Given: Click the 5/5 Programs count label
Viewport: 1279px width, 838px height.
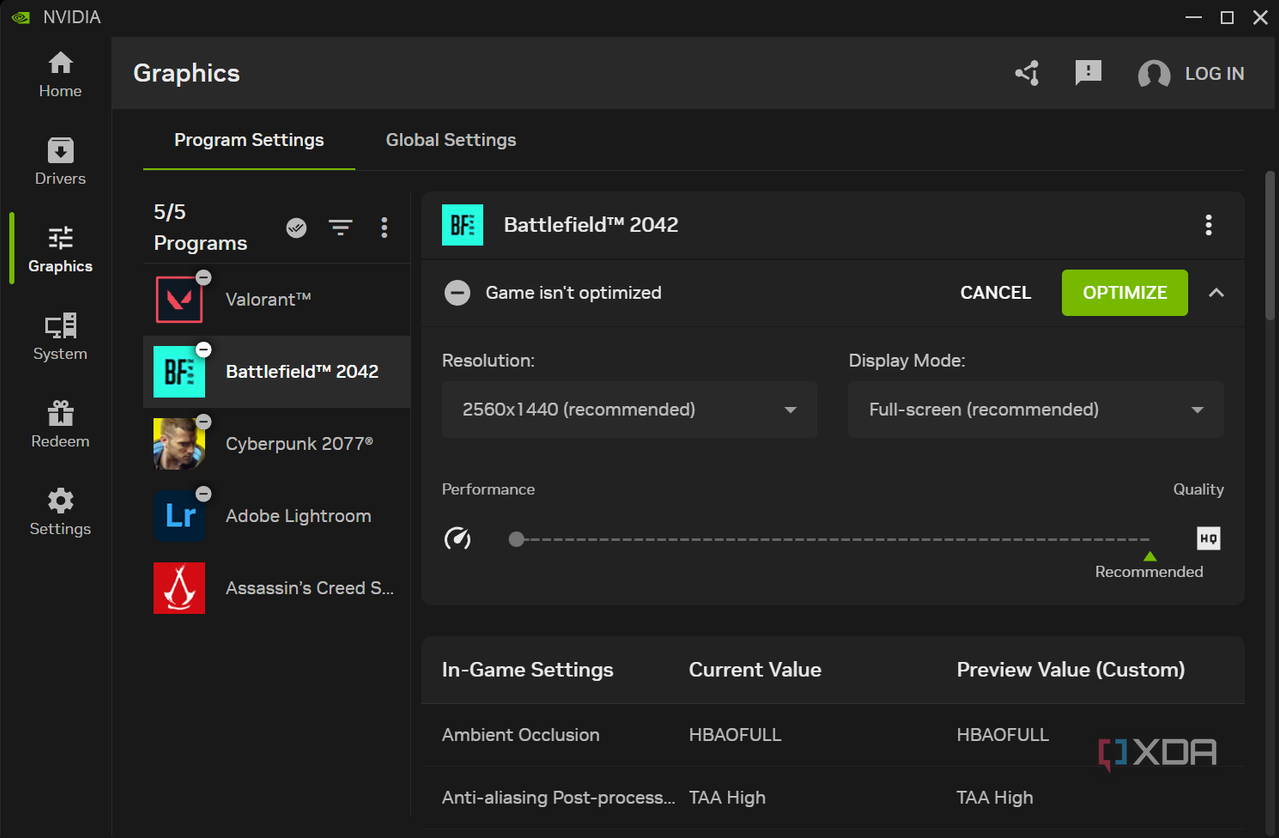Looking at the screenshot, I should coord(200,227).
